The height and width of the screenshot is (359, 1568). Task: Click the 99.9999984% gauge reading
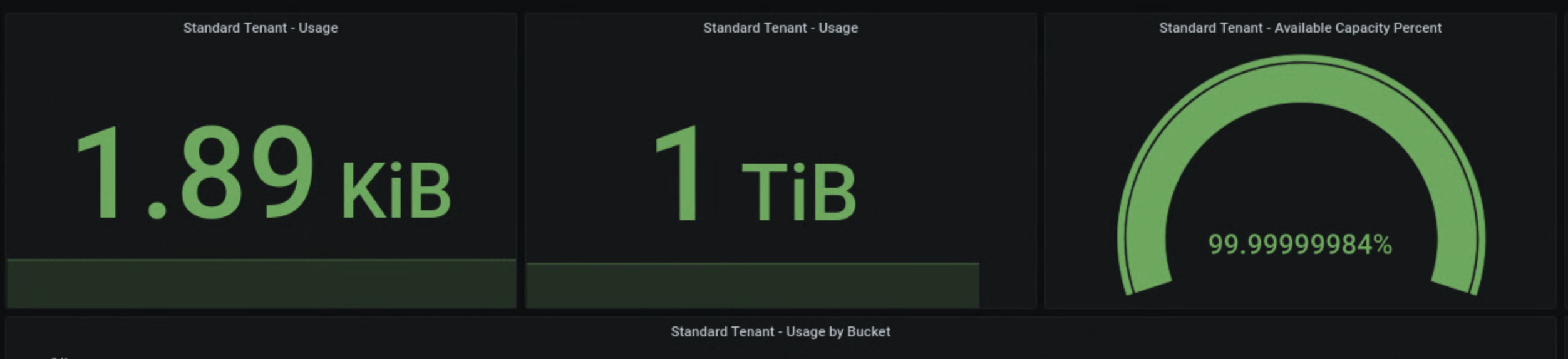[1300, 245]
